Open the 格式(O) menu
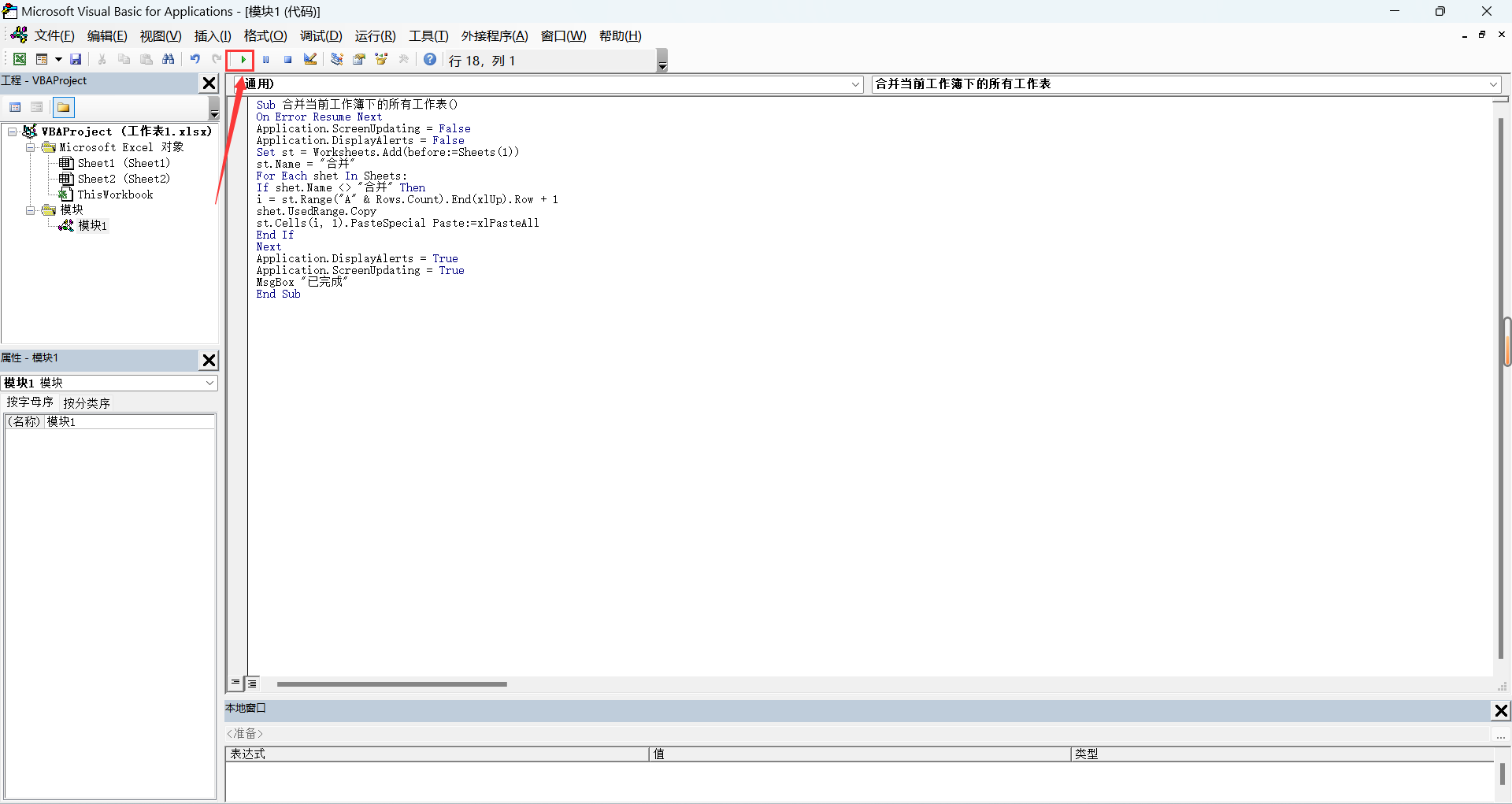Viewport: 1512px width, 804px height. tap(265, 36)
